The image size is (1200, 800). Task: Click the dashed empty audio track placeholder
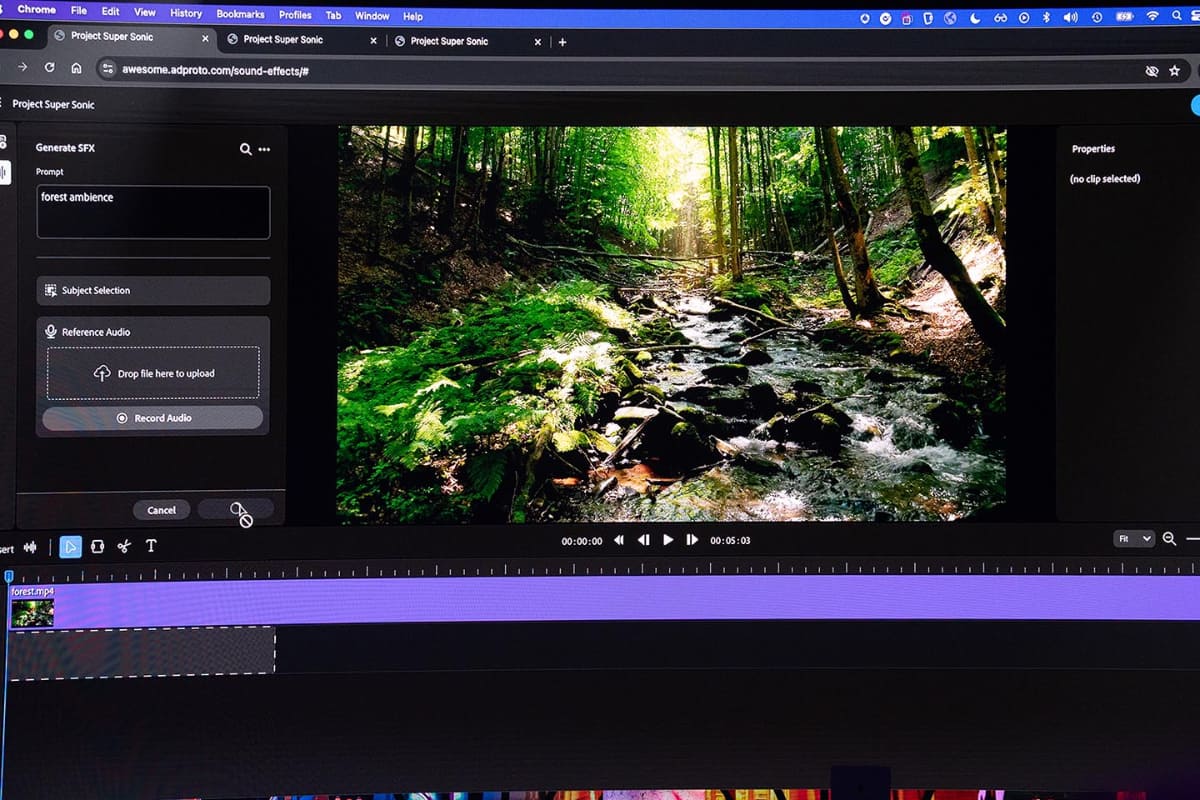click(x=141, y=653)
